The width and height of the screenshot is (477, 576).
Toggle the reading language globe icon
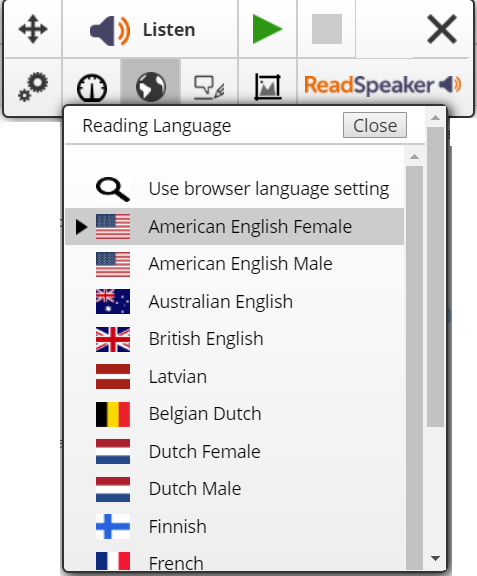(x=151, y=87)
